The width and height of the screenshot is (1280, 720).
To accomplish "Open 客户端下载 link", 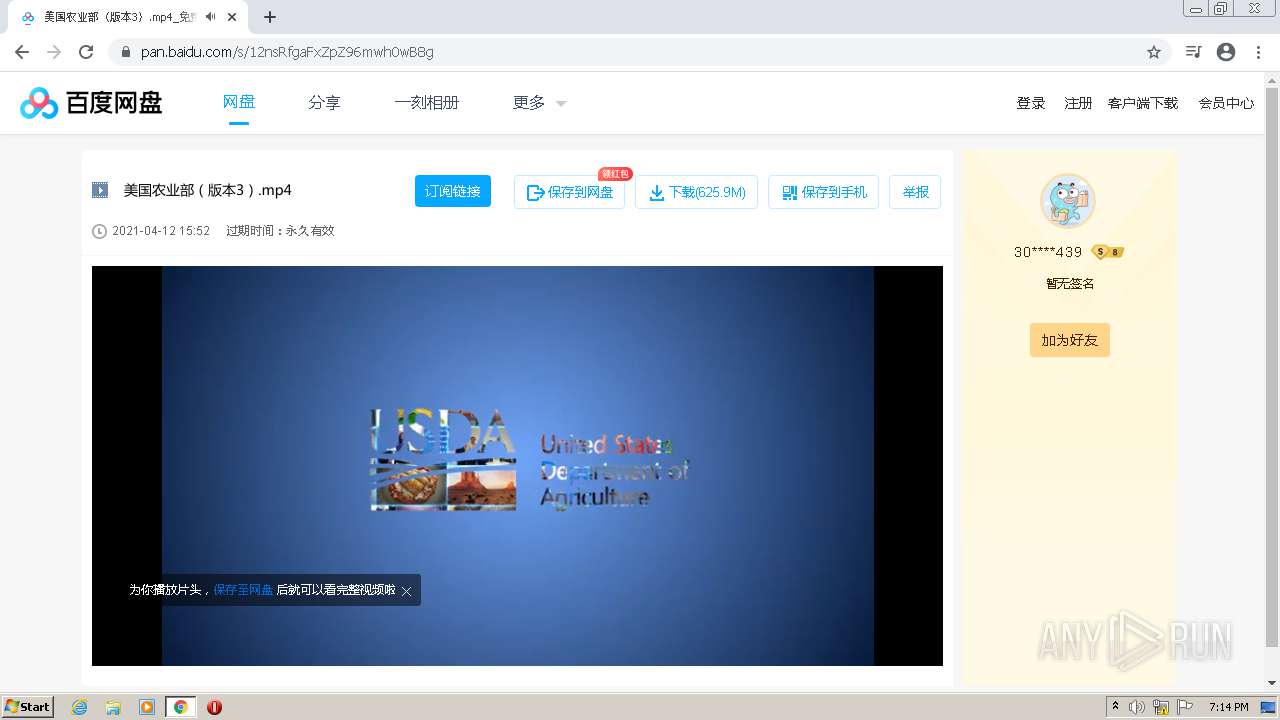I will [x=1143, y=103].
